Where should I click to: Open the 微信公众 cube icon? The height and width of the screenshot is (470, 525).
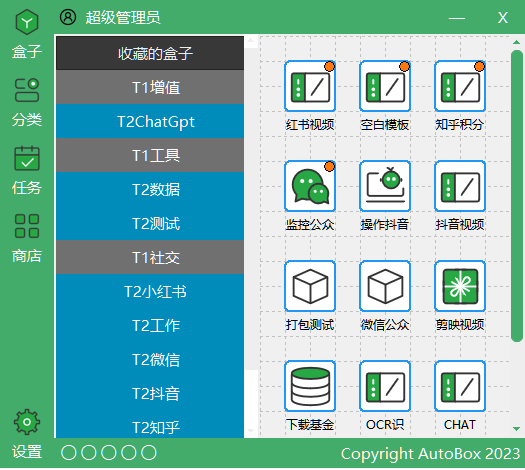coord(385,286)
